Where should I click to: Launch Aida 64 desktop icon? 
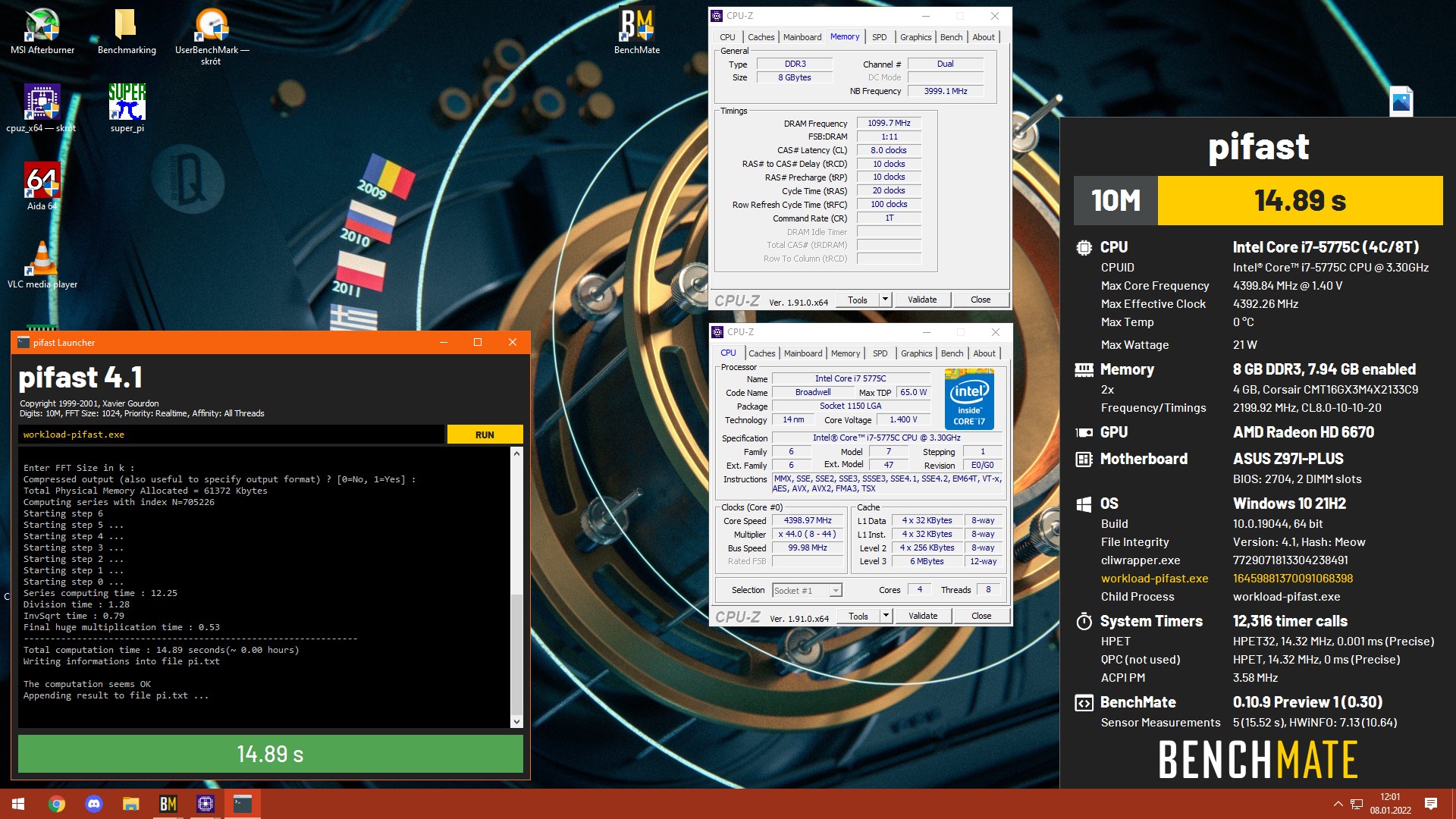pos(42,186)
